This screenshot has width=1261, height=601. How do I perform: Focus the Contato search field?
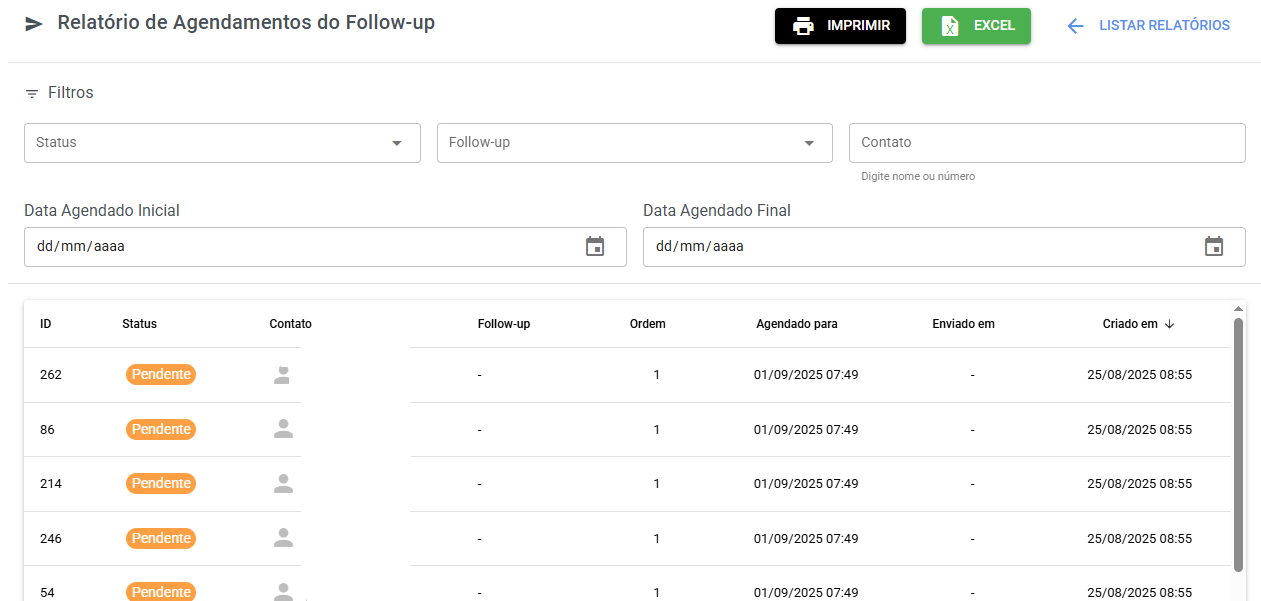click(1047, 143)
